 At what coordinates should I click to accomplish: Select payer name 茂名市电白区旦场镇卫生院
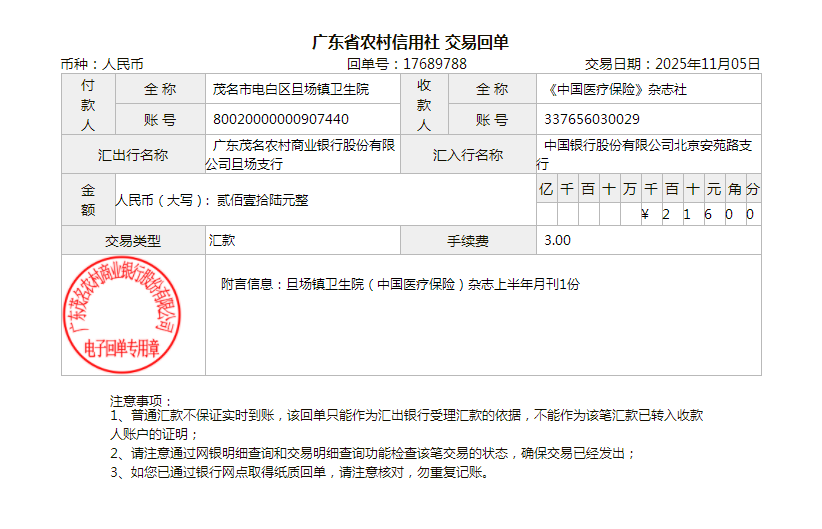click(291, 89)
